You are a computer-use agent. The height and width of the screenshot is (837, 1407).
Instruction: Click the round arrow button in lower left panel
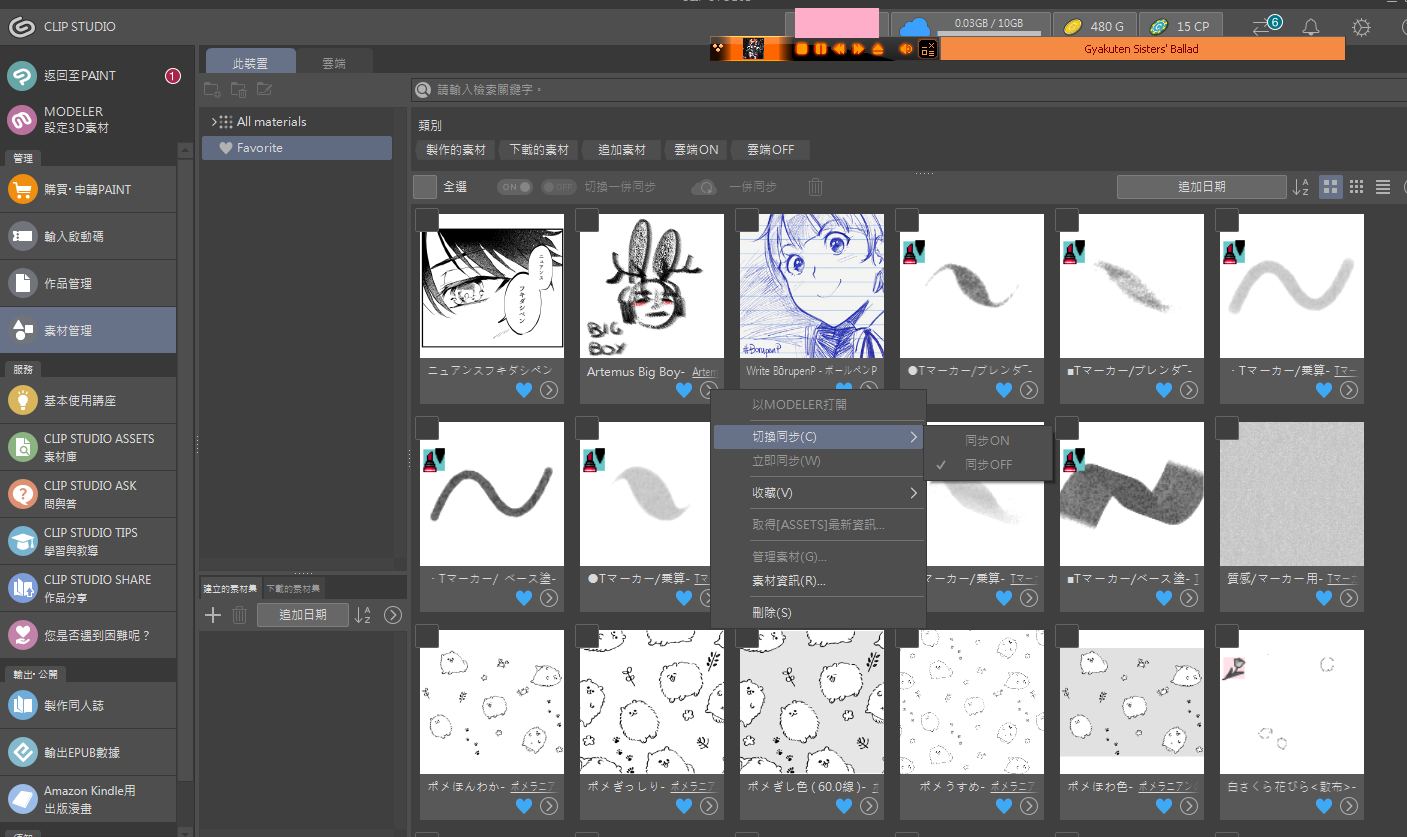pyautogui.click(x=393, y=615)
